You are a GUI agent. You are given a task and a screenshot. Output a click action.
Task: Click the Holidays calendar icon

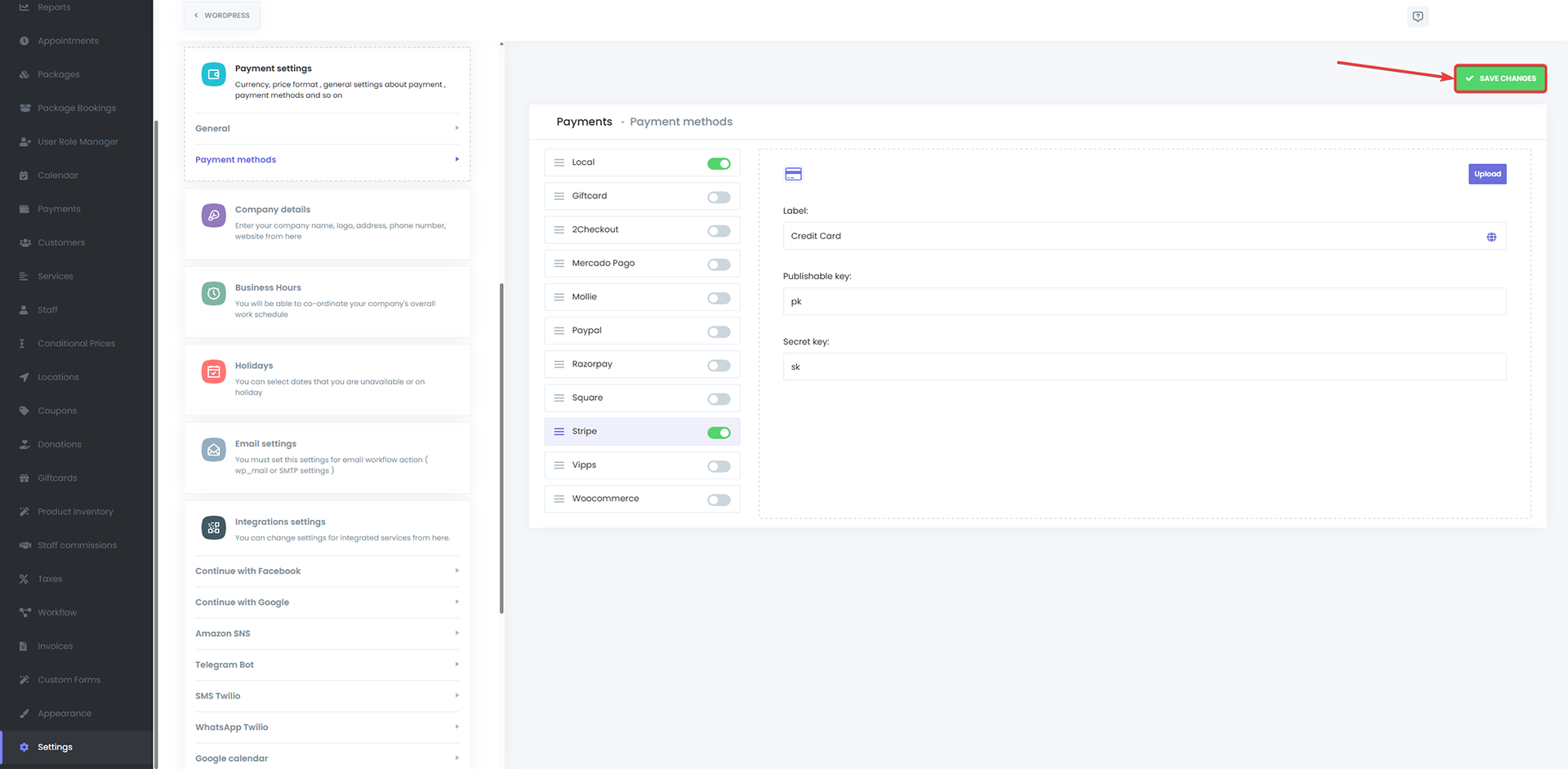click(213, 371)
